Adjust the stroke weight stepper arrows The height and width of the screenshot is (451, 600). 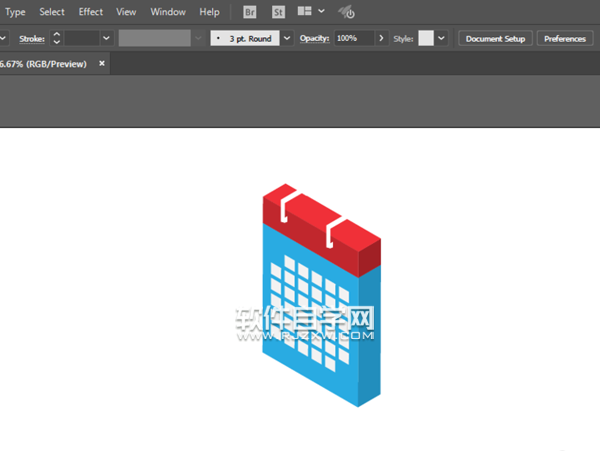coord(56,38)
